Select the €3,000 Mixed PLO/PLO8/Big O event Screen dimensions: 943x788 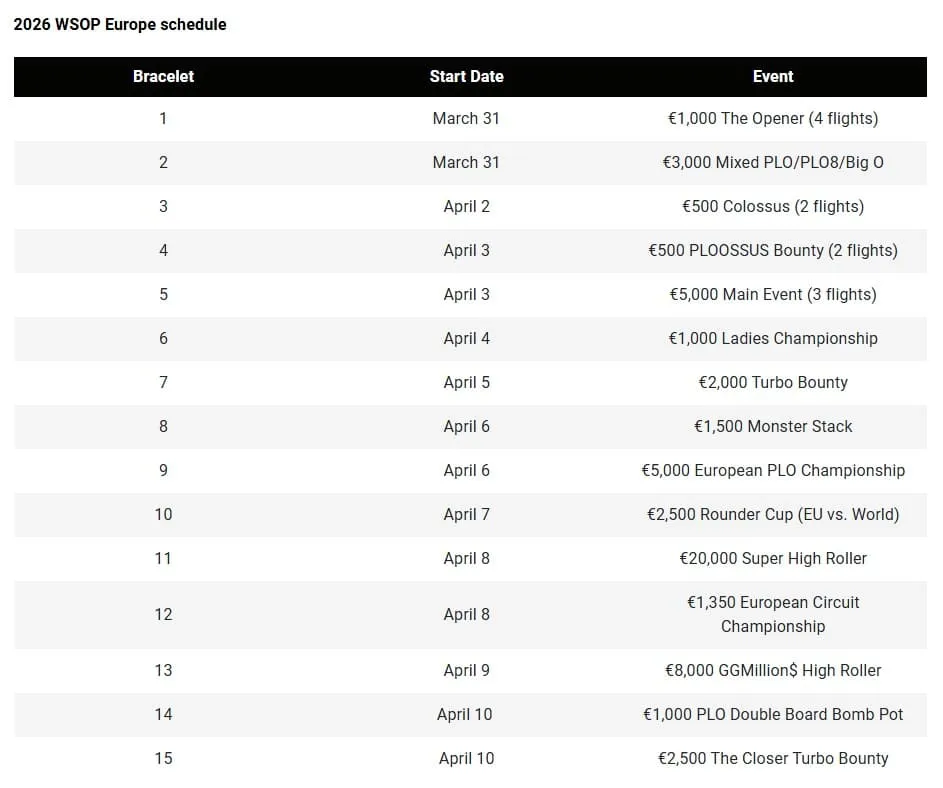tap(772, 162)
